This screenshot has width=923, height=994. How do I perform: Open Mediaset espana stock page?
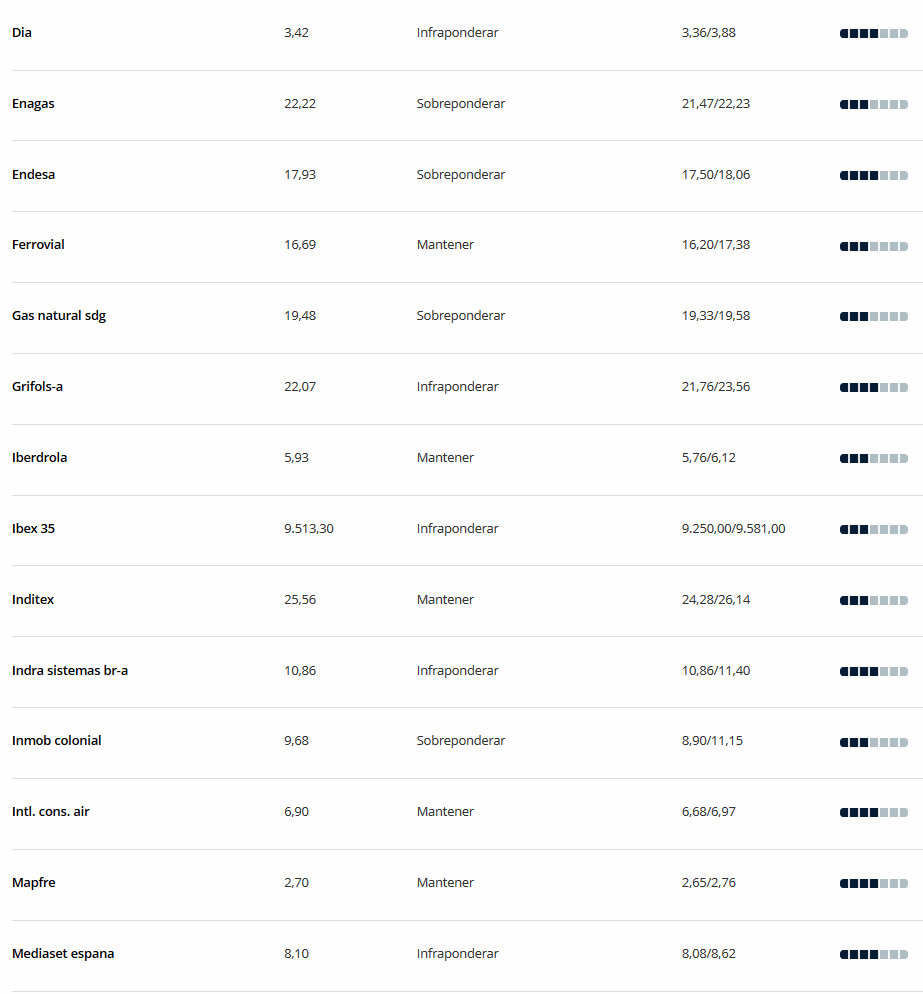click(63, 953)
